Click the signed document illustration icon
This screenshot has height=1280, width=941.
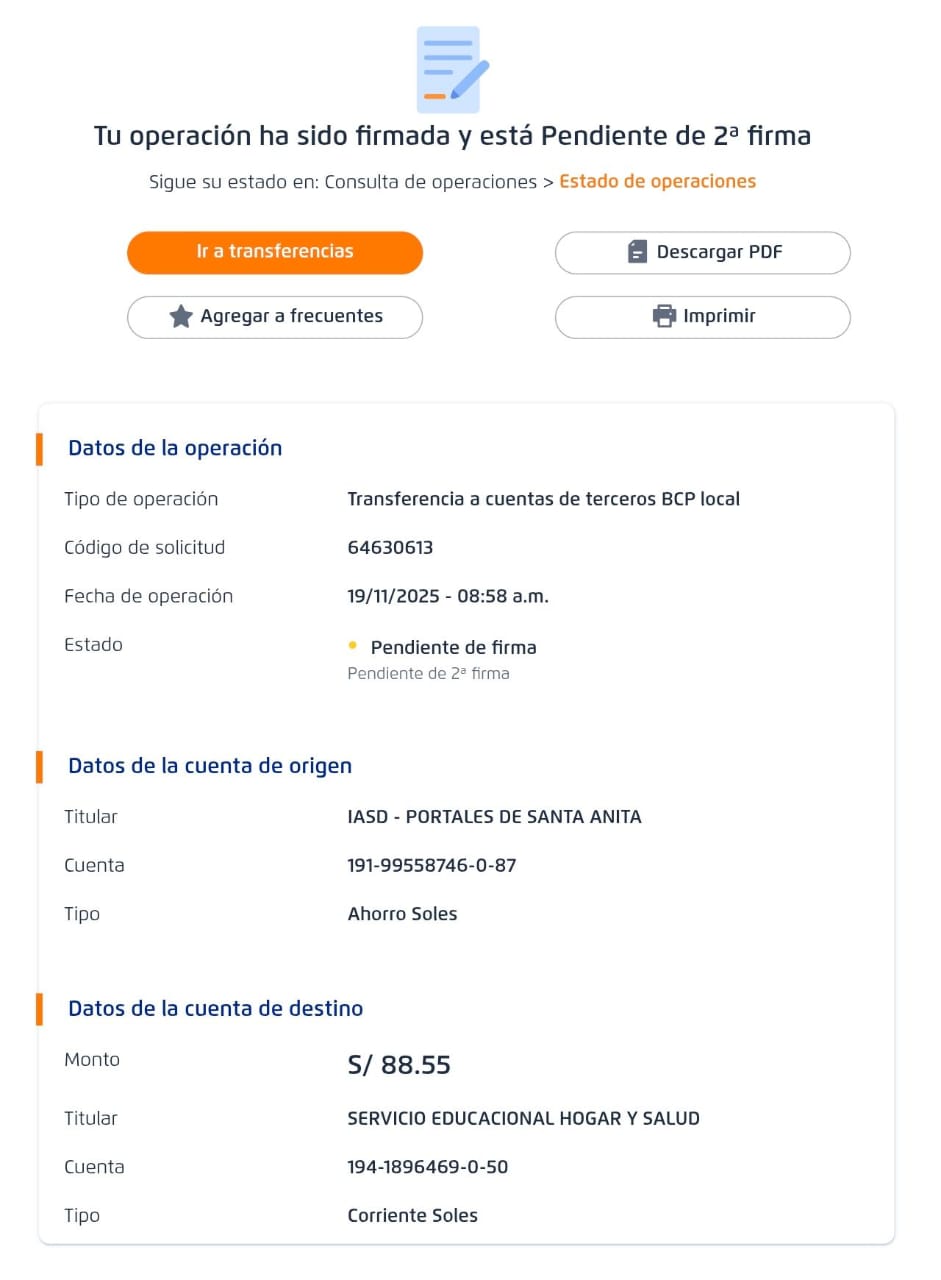(452, 69)
